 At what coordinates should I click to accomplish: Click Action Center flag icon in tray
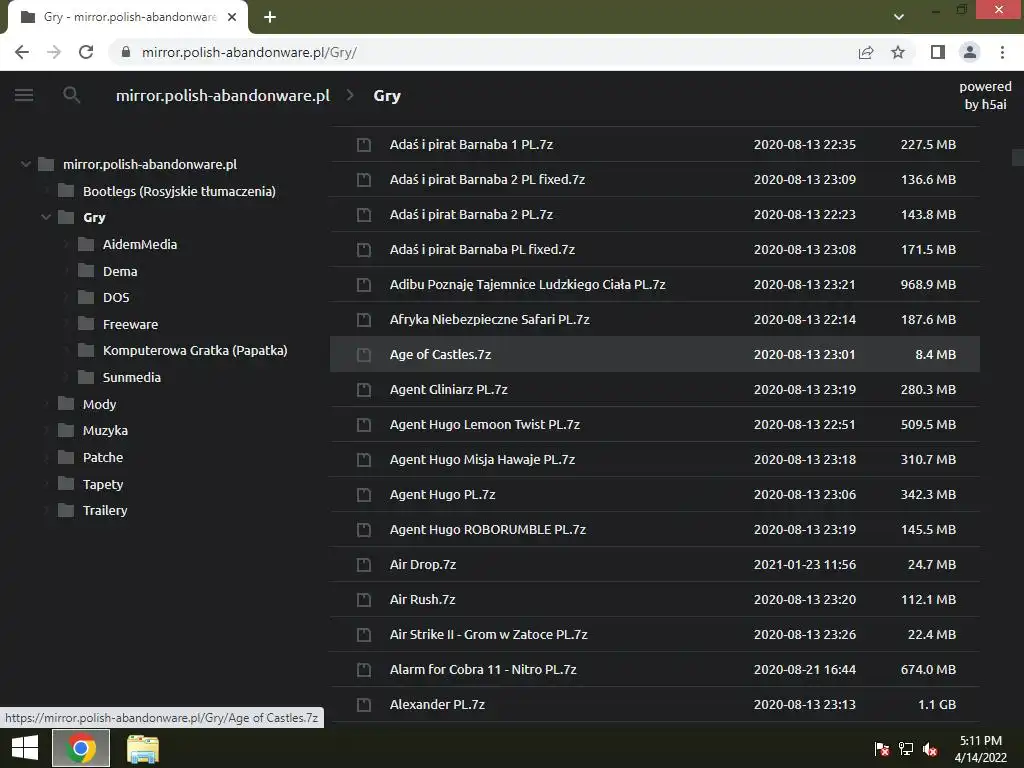click(882, 749)
